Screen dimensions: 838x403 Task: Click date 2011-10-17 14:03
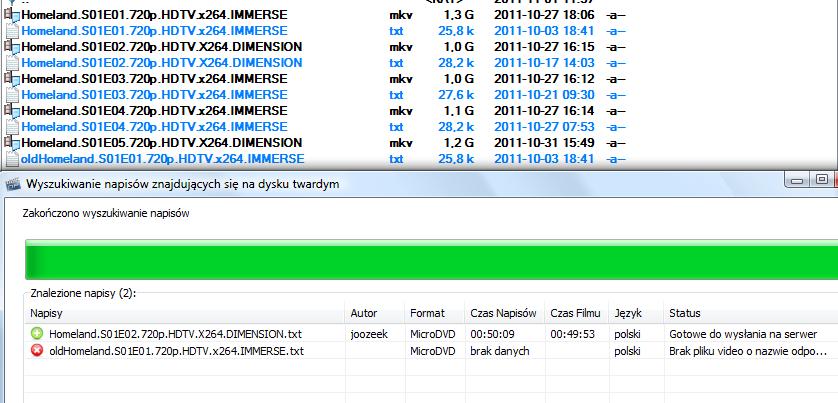[544, 63]
